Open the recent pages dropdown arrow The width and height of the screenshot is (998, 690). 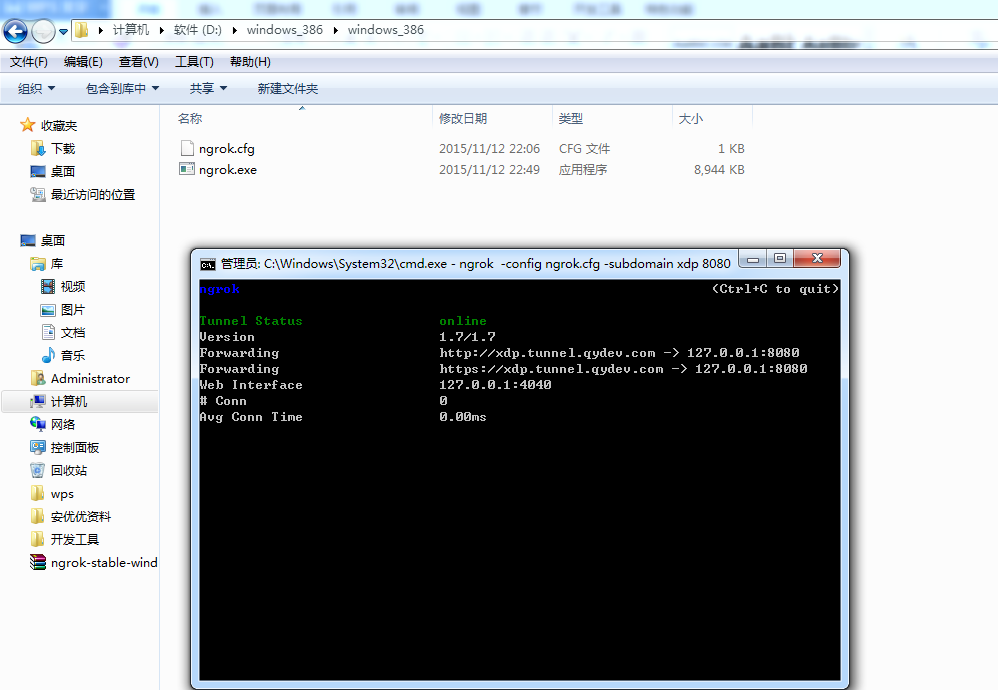pos(63,31)
